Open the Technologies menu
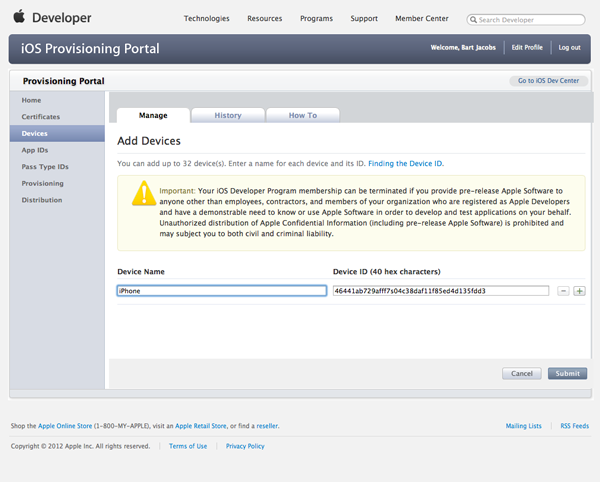The height and width of the screenshot is (482, 600). coord(207,18)
